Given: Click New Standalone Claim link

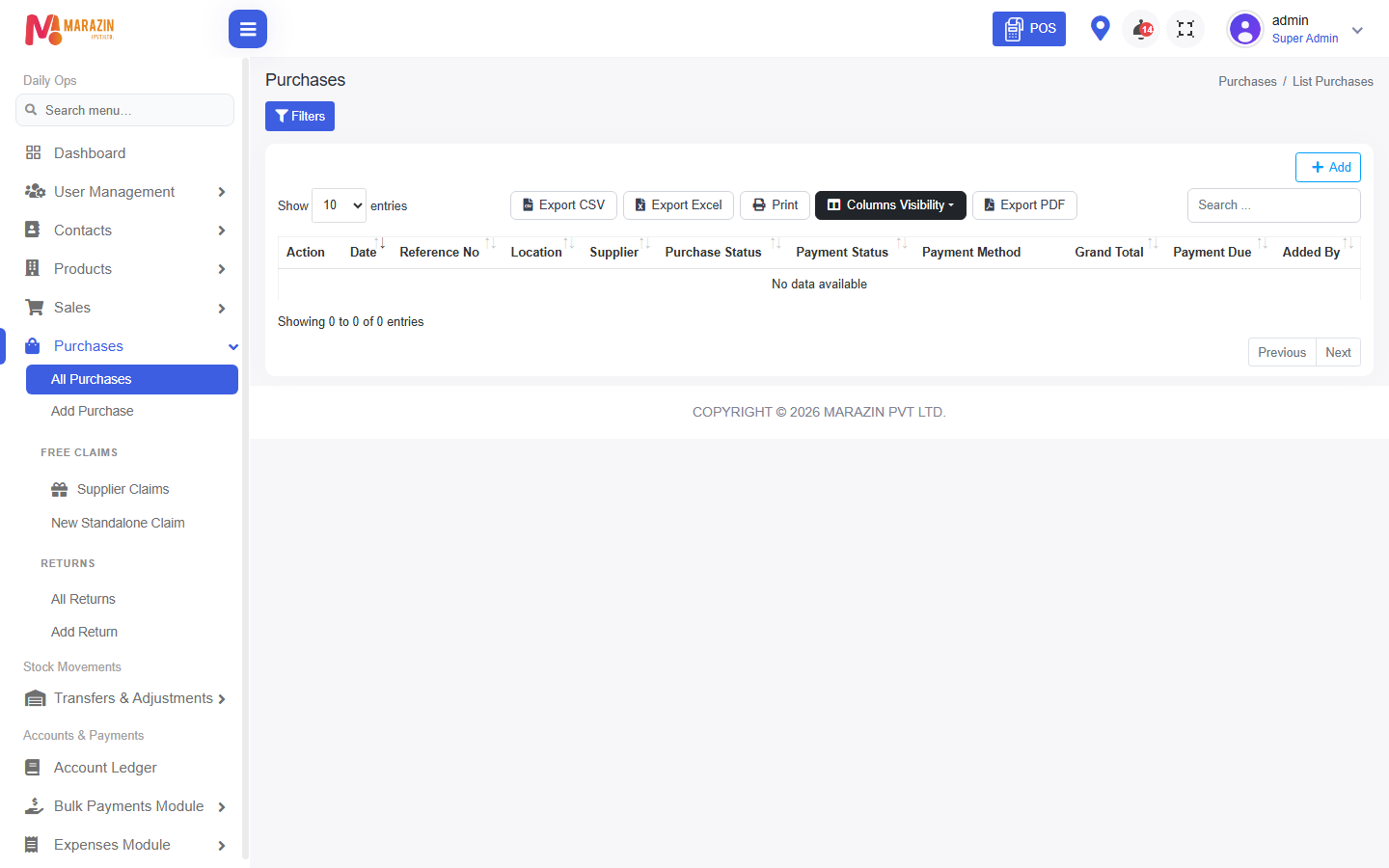Looking at the screenshot, I should pyautogui.click(x=118, y=523).
